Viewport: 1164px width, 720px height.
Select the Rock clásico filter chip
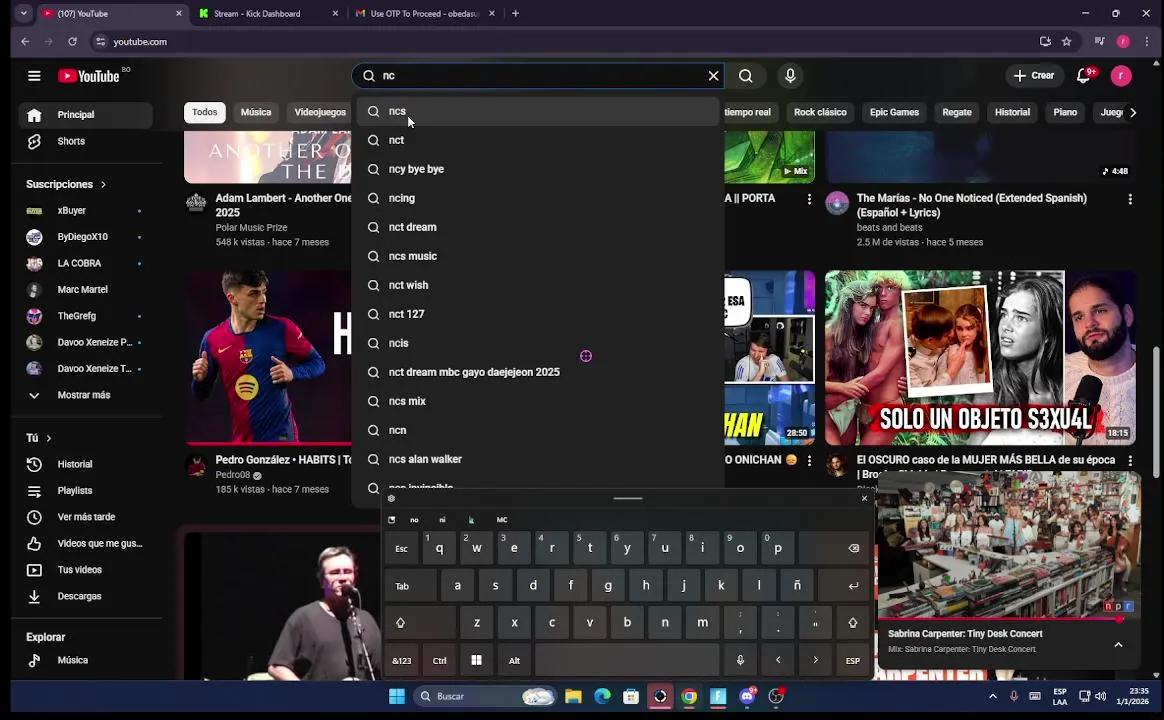pos(820,112)
